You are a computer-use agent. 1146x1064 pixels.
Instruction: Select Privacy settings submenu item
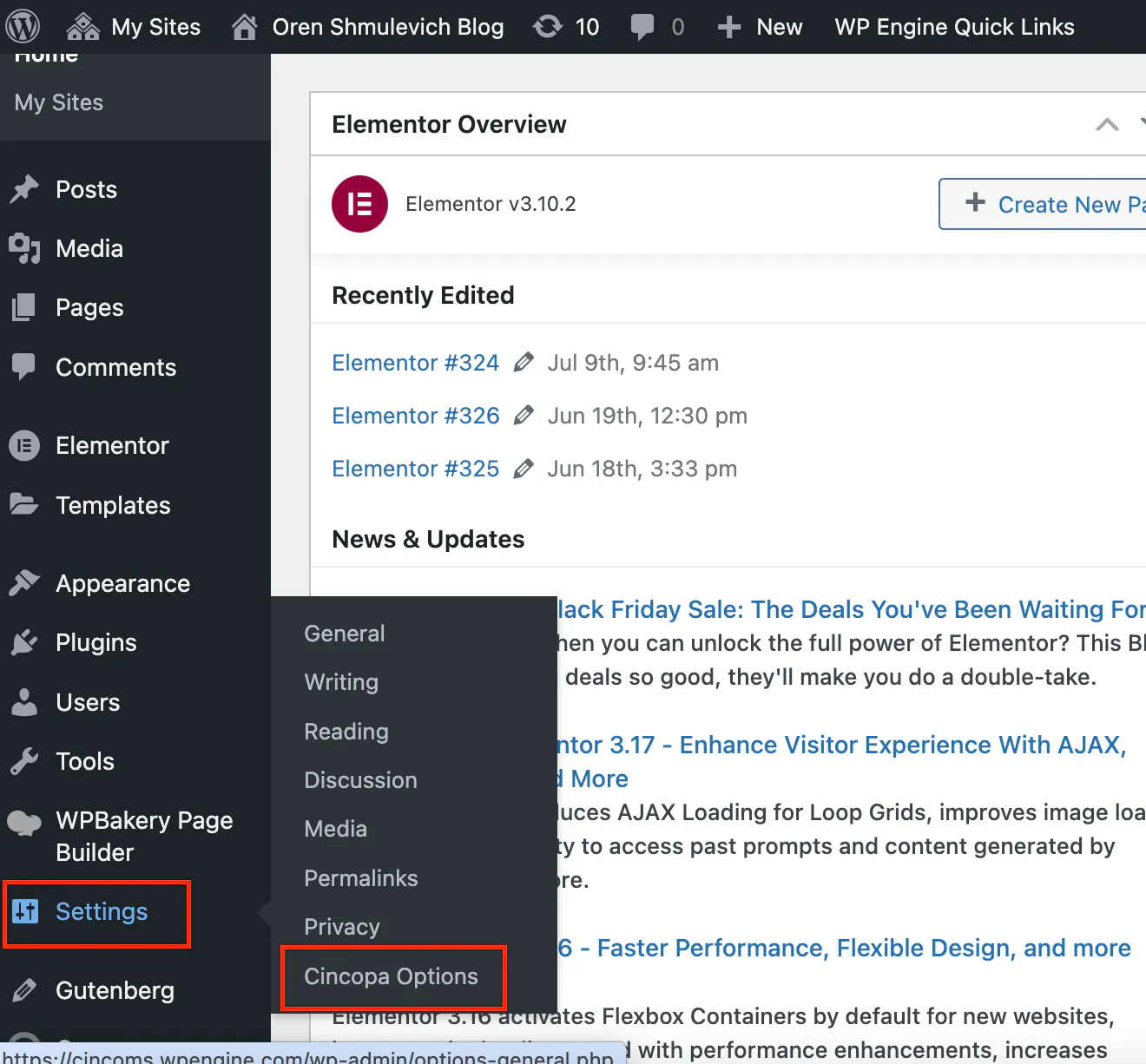tap(342, 927)
